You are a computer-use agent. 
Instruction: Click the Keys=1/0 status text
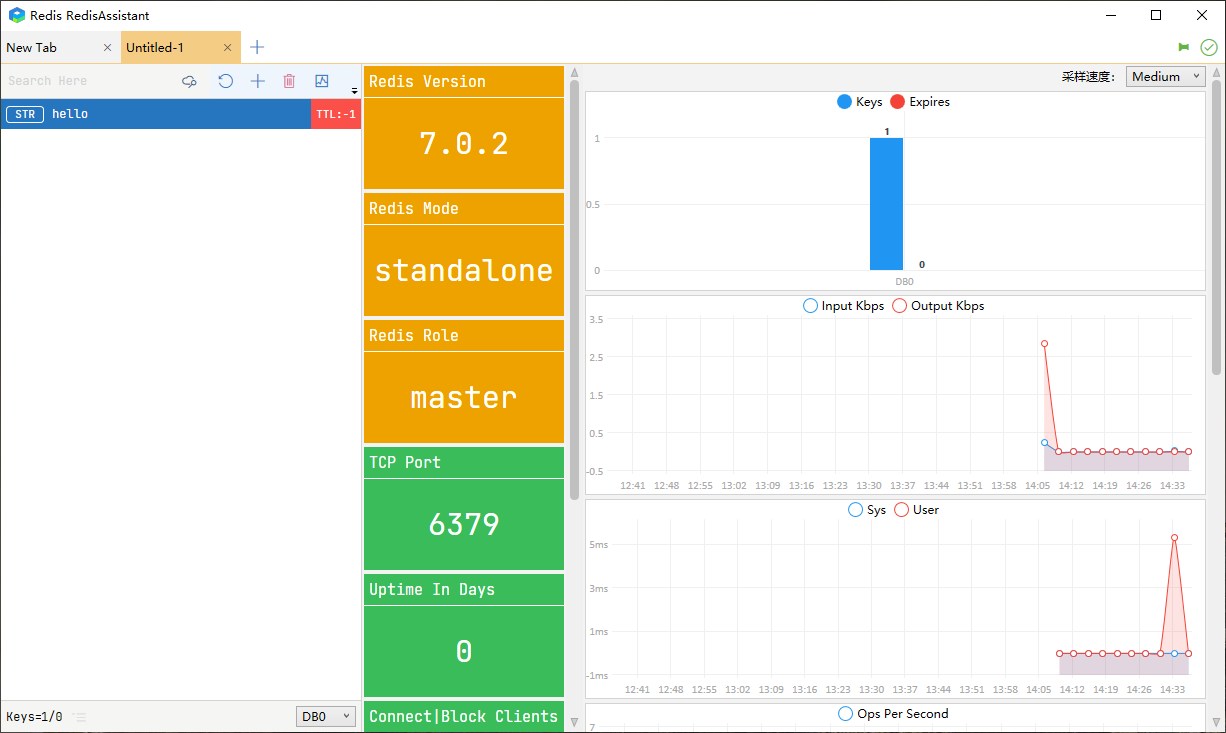pyautogui.click(x=34, y=717)
